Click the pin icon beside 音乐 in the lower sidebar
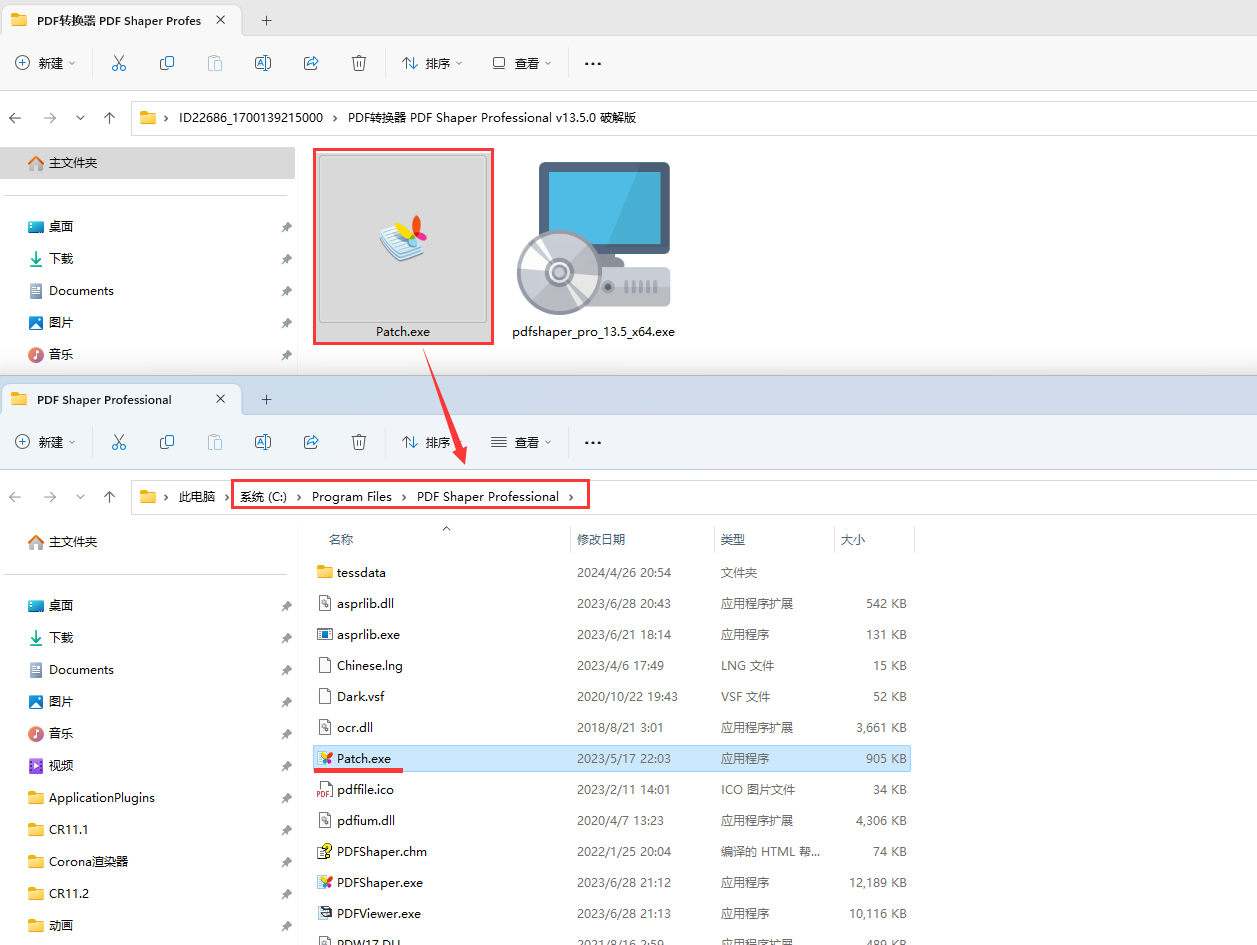 (286, 734)
